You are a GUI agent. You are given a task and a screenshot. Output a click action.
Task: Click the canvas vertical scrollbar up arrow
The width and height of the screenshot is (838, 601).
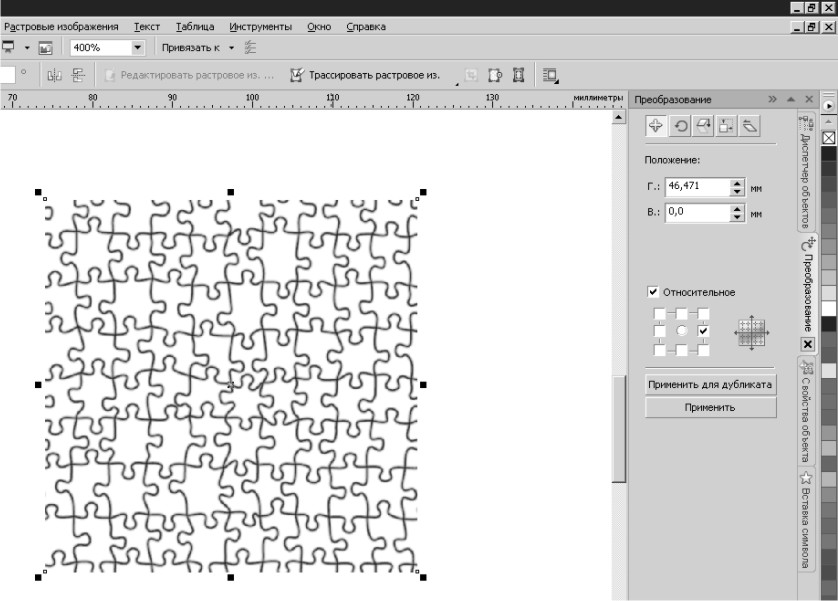[618, 117]
